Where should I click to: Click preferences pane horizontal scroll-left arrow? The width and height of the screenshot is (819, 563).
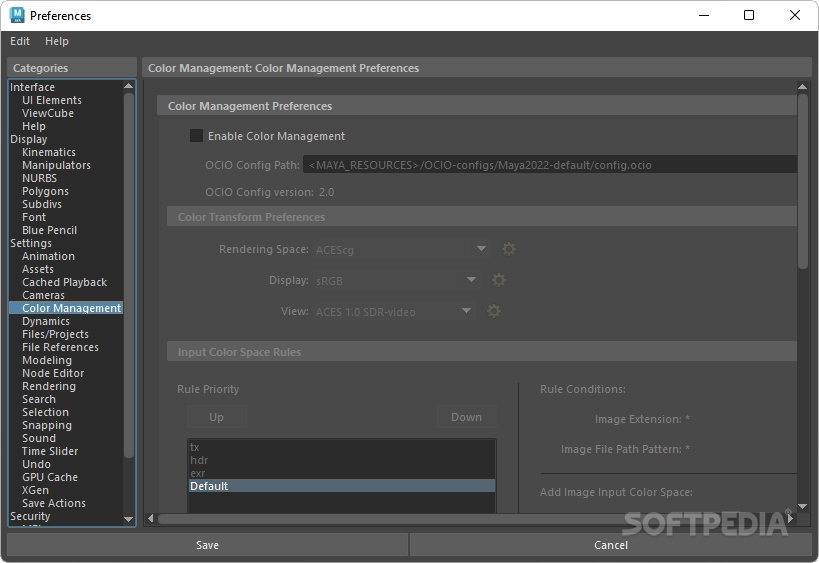pyautogui.click(x=151, y=518)
